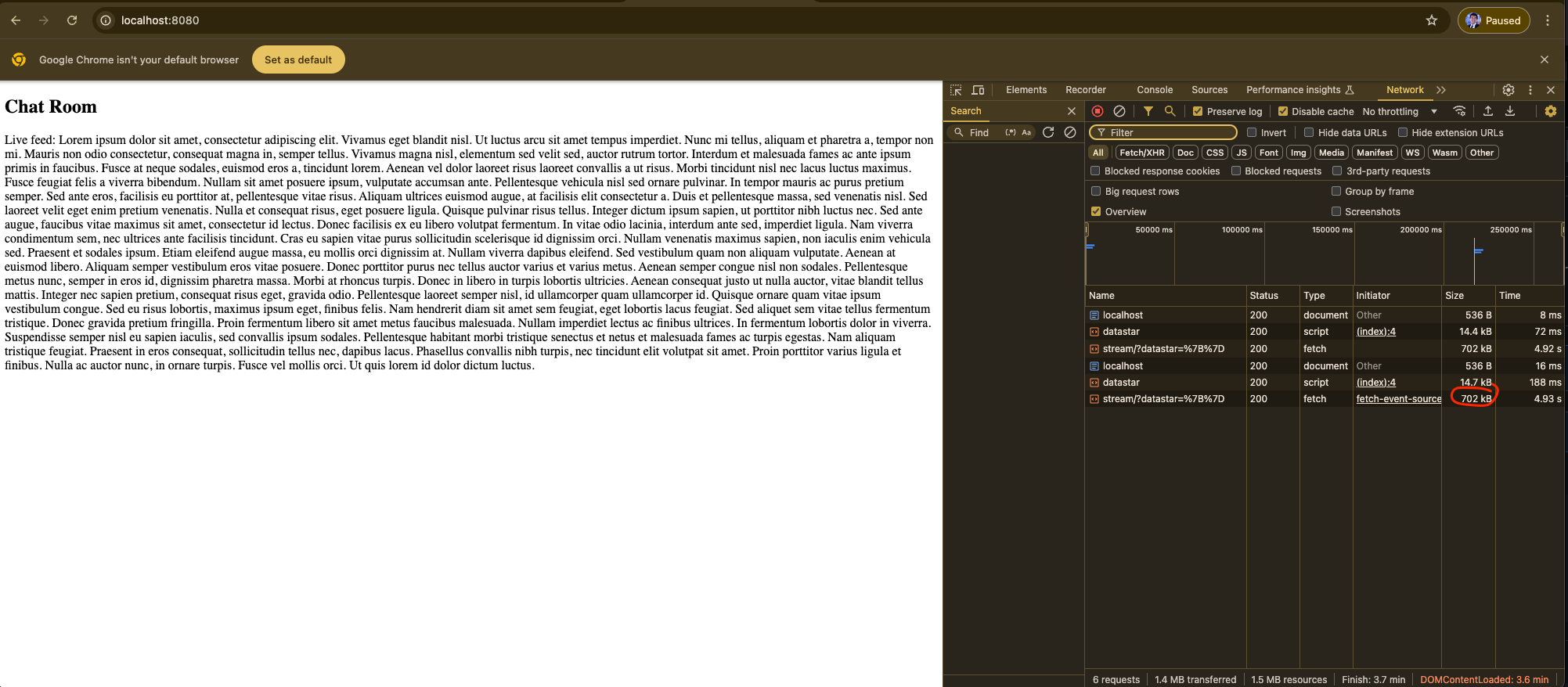Select the last stream/?datastar request row
The image size is (1568, 687).
click(x=1325, y=399)
